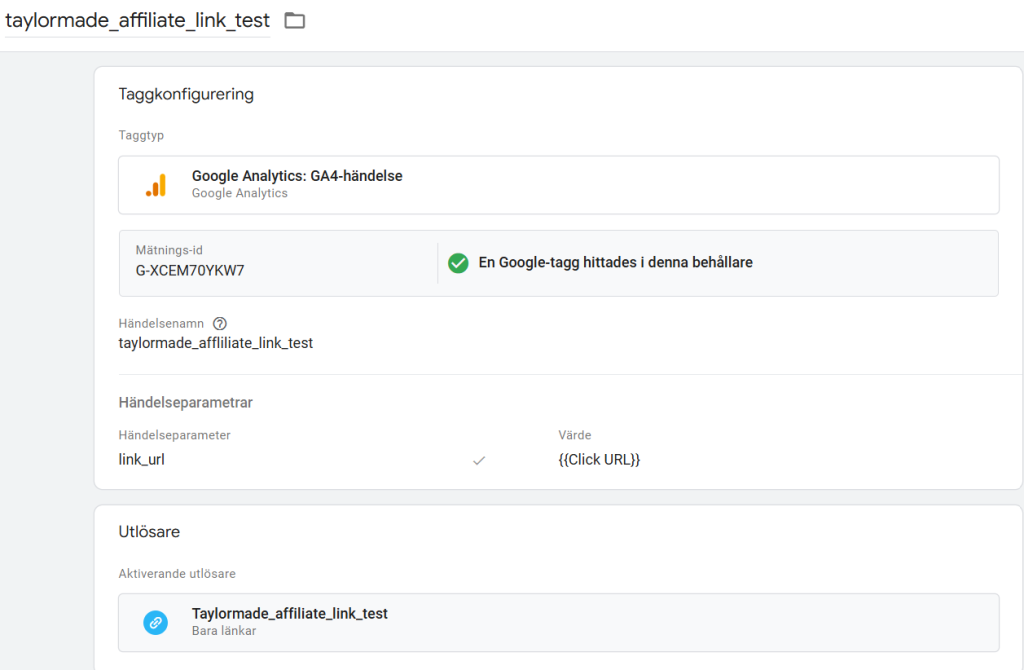Click the Händelseparametrar heading
The image size is (1024, 670).
[185, 402]
